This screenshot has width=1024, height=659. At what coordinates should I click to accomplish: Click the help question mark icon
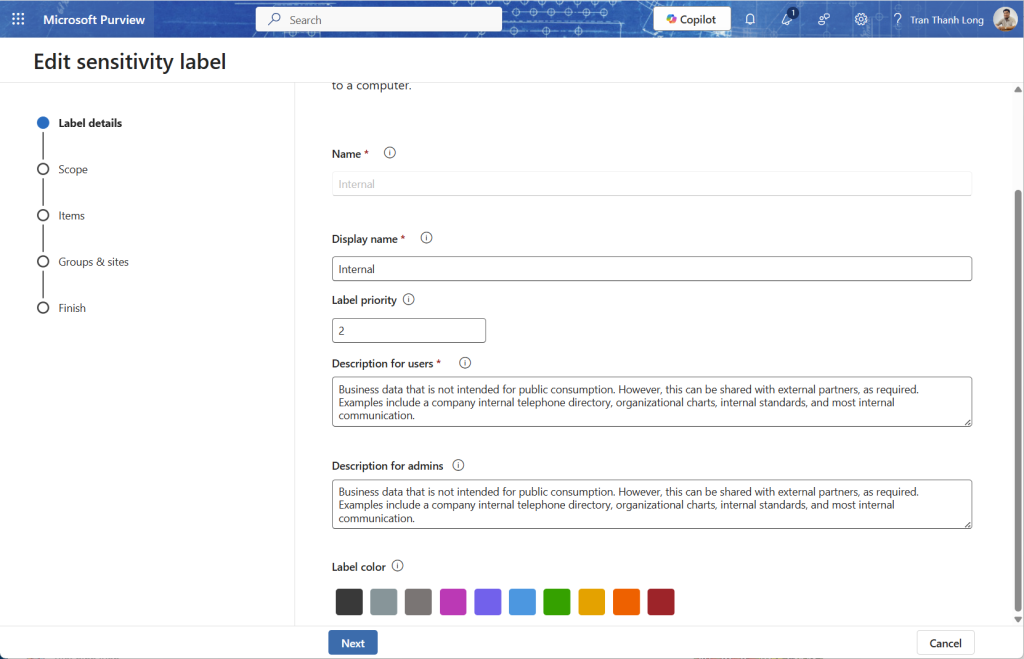897,19
